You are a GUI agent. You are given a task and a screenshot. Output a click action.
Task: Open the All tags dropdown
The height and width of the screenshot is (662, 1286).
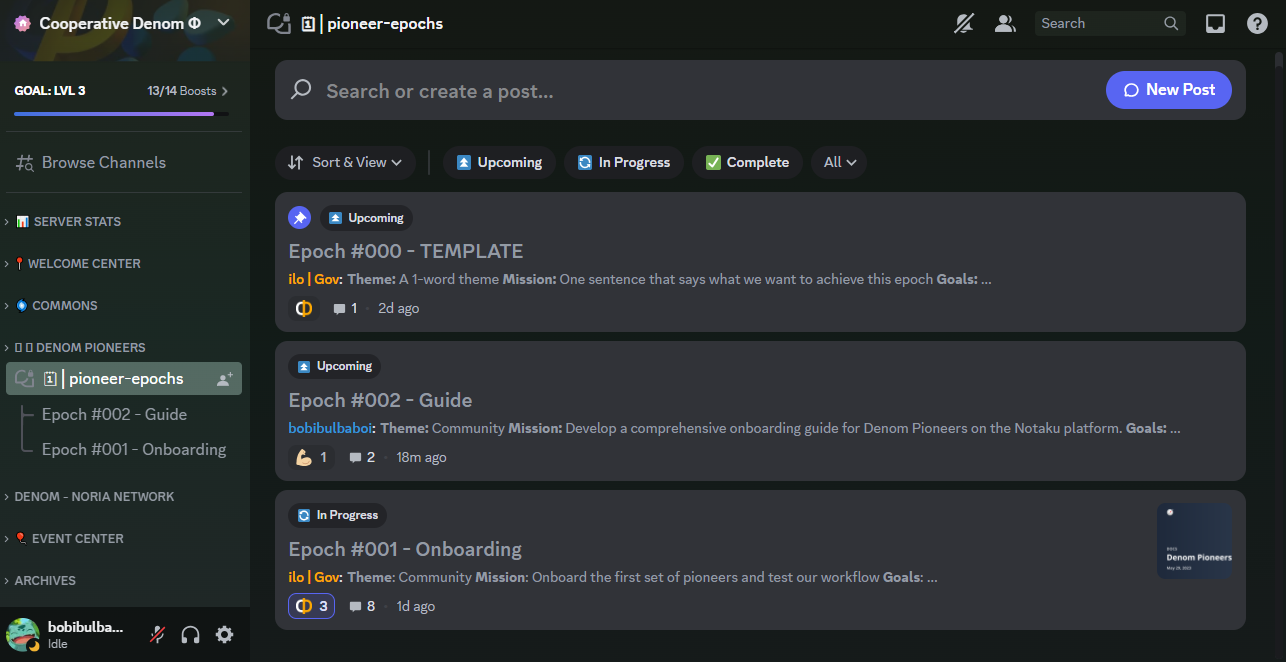click(x=839, y=162)
